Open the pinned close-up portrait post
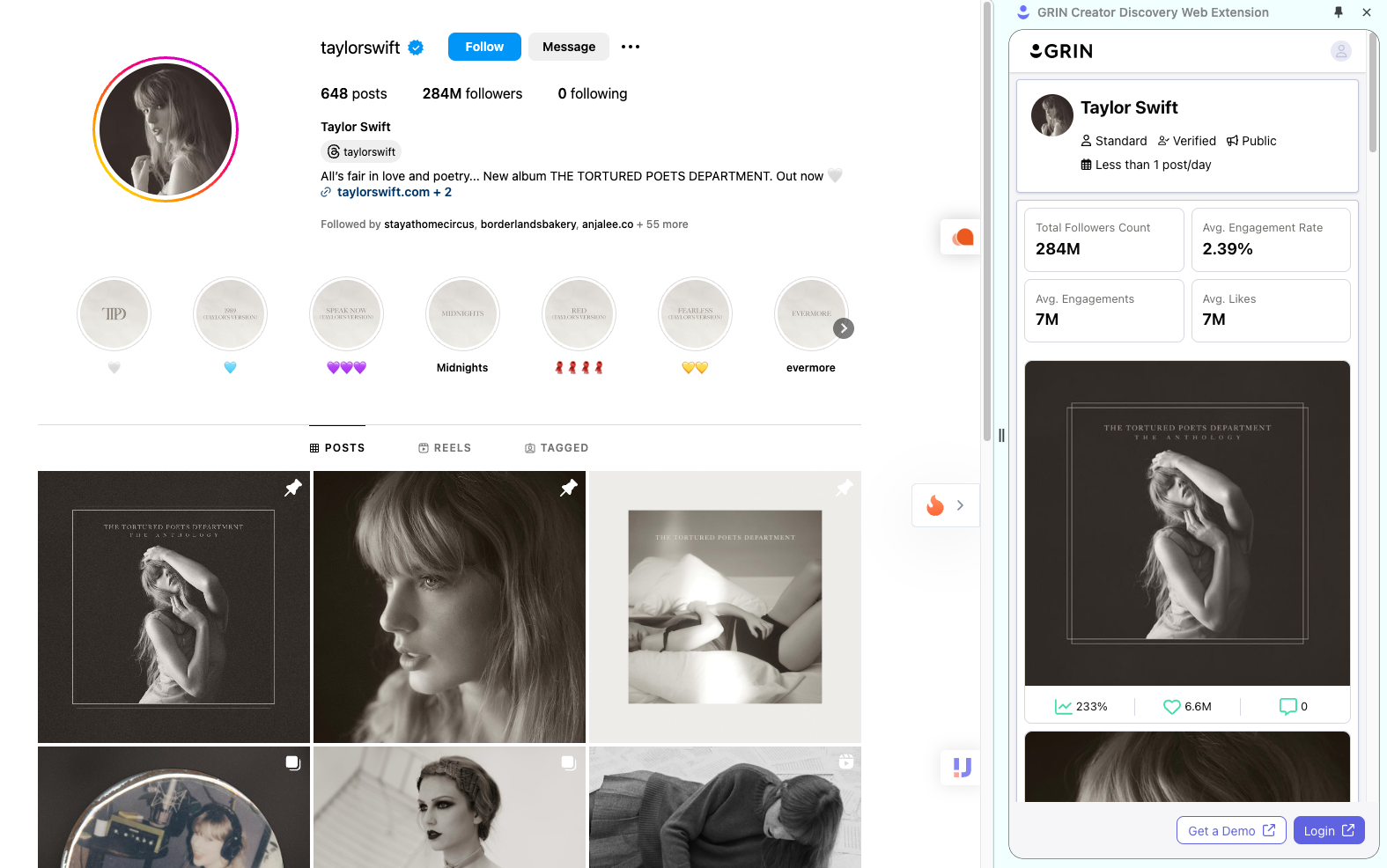The height and width of the screenshot is (868, 1387). click(x=449, y=607)
